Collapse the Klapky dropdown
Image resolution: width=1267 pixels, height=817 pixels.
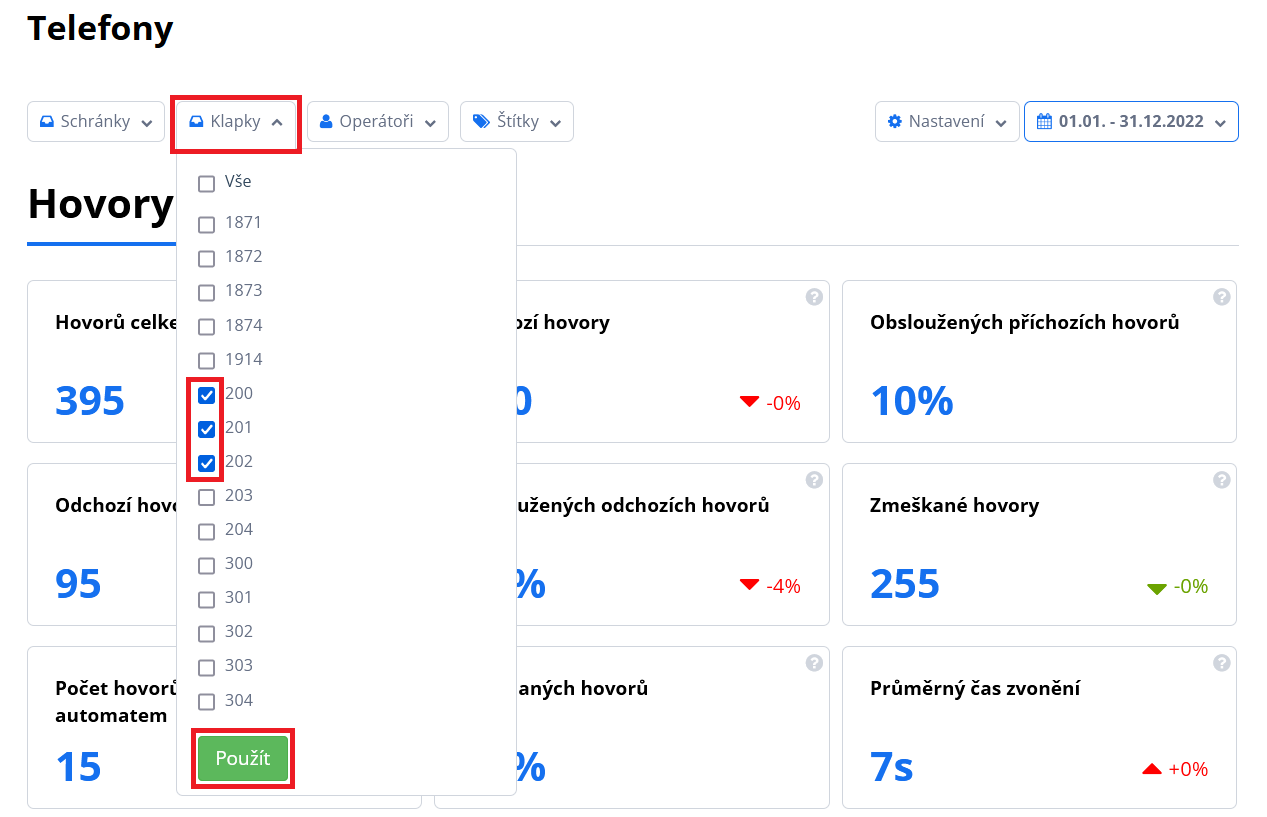(x=236, y=122)
